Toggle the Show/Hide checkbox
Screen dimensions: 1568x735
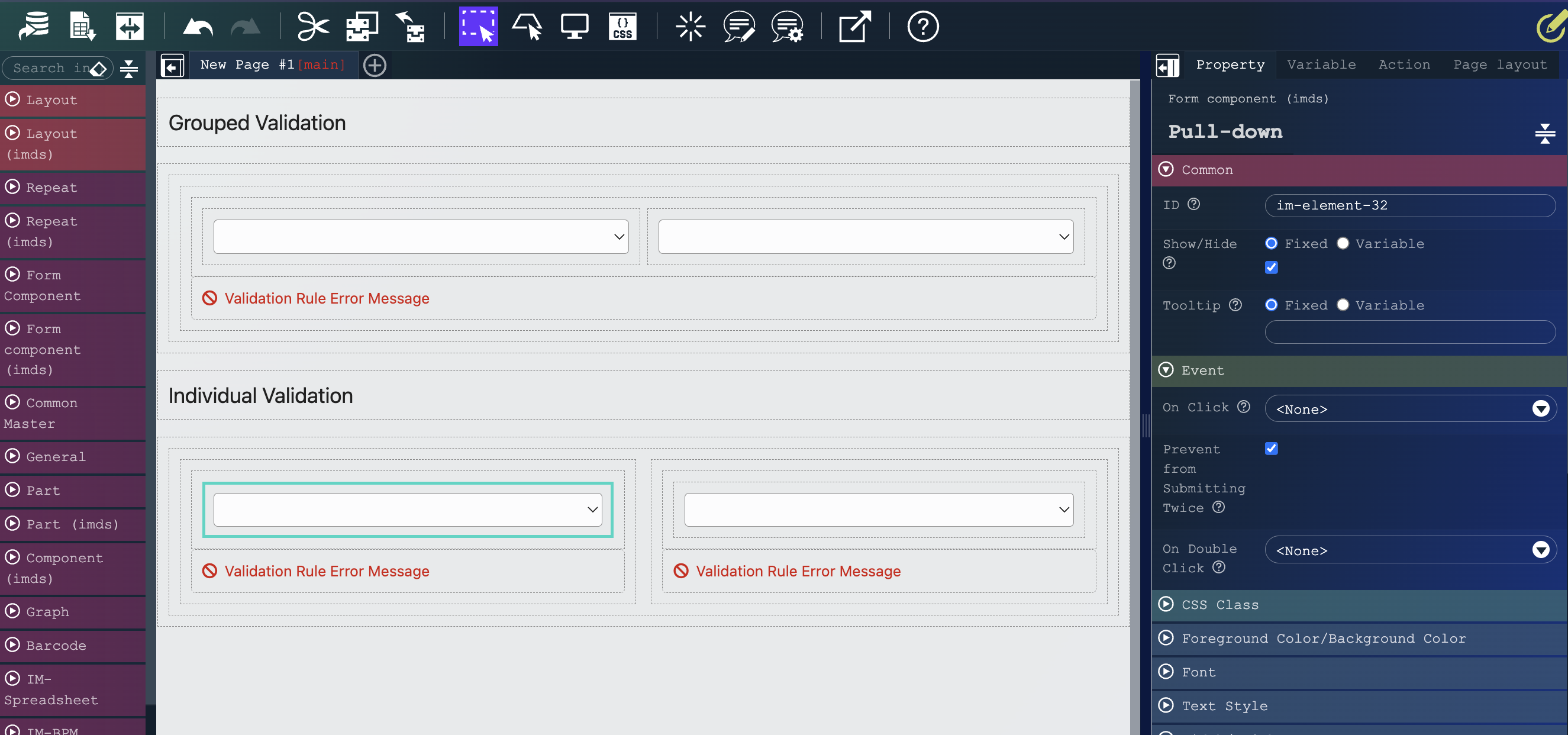point(1271,267)
